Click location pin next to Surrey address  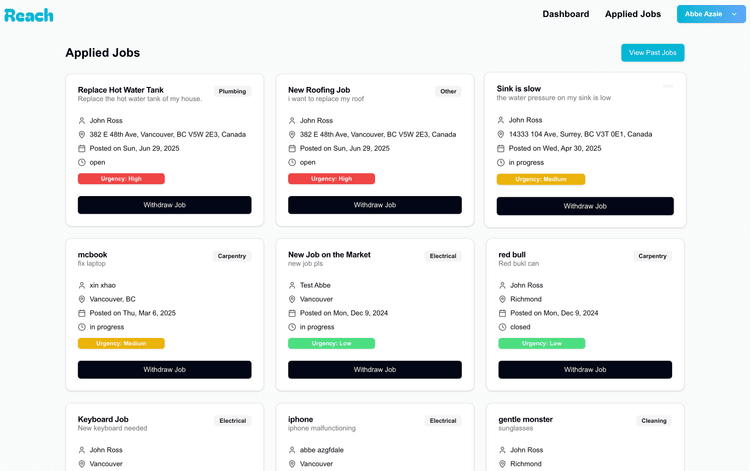(501, 134)
